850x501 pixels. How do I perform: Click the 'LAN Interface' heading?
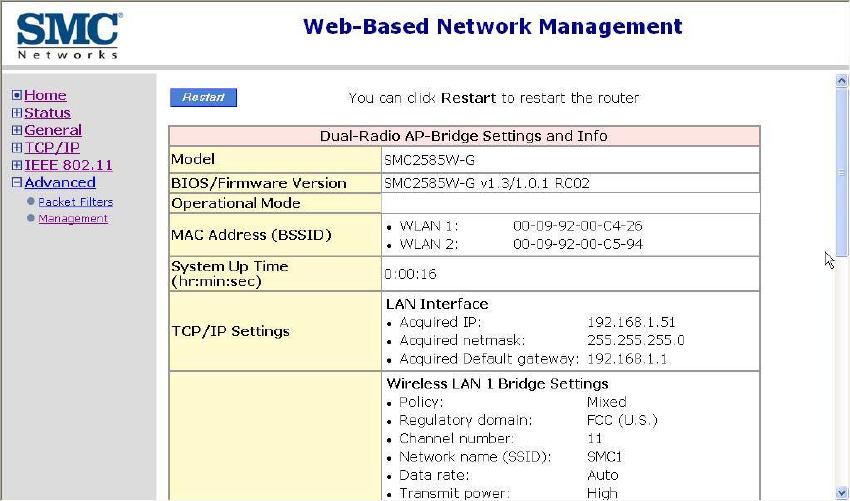(x=437, y=304)
